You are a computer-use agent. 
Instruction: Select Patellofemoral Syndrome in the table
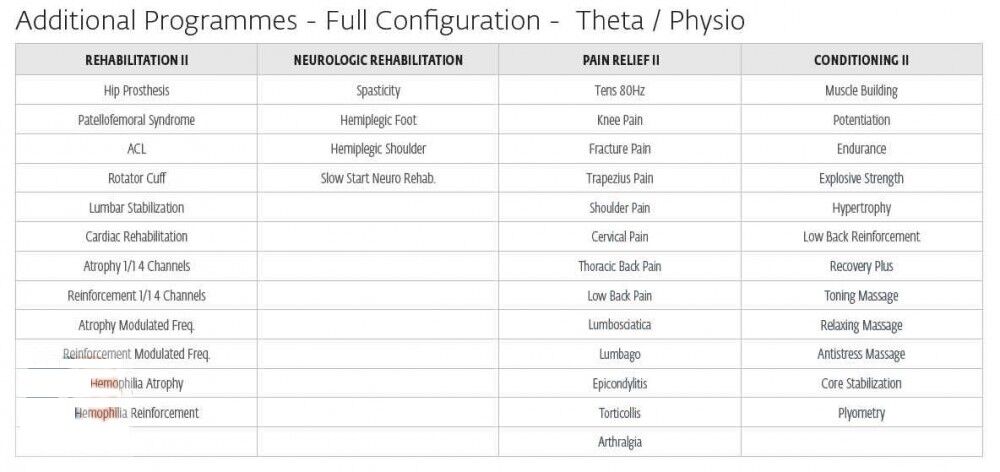click(x=137, y=120)
